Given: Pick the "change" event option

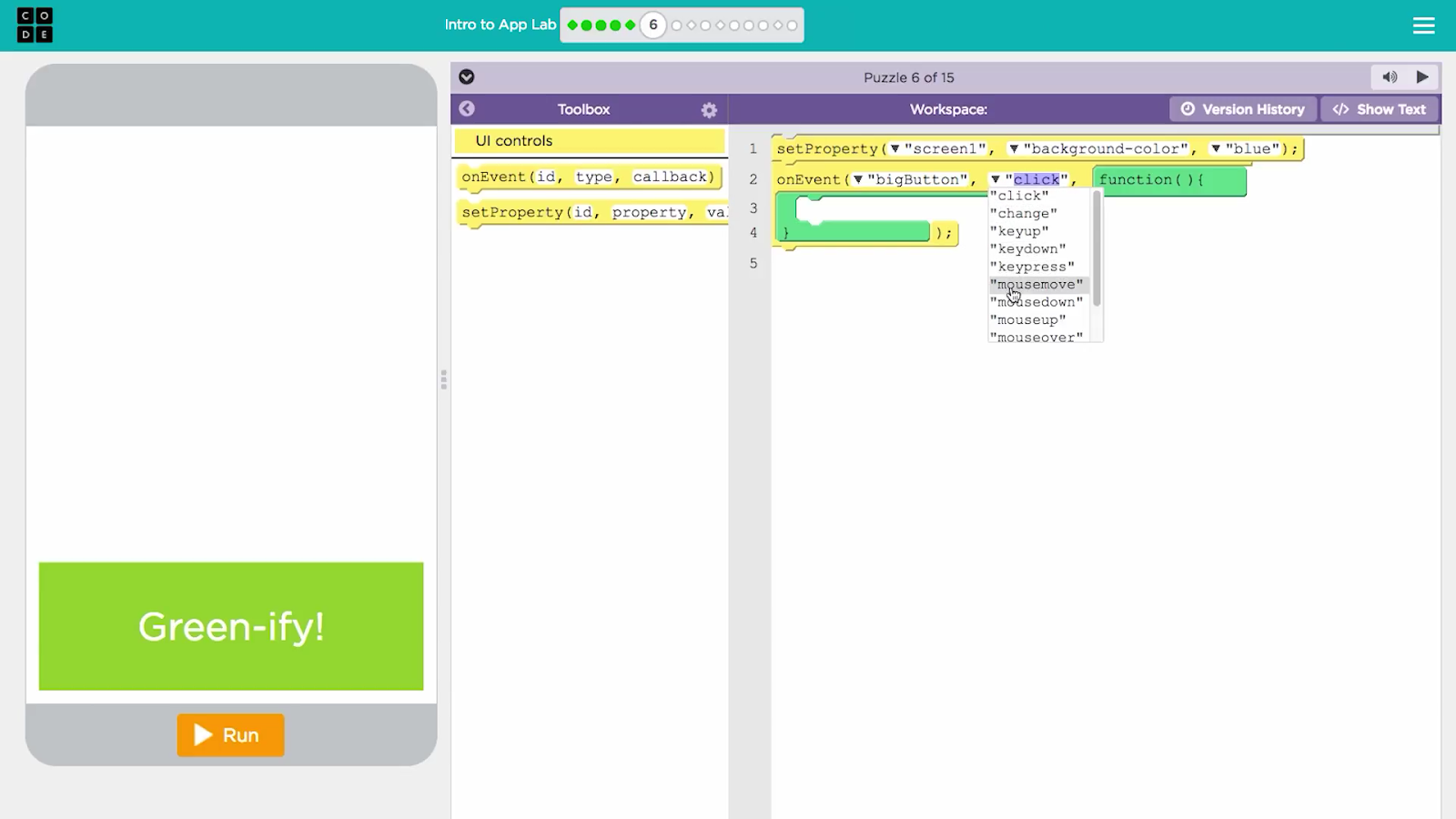Looking at the screenshot, I should coord(1023,214).
